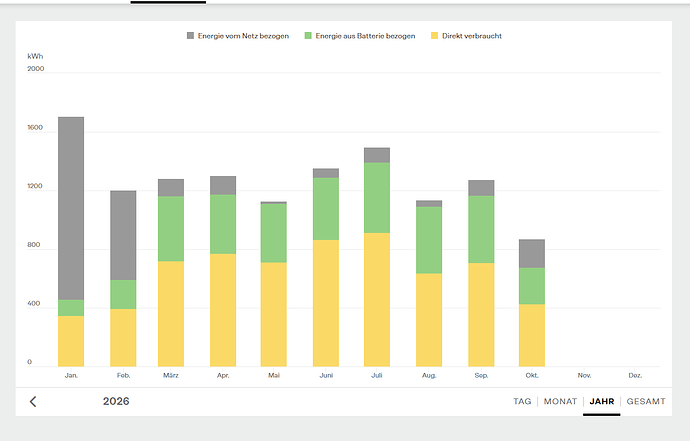Click the 'März' axis label
This screenshot has width=690, height=441.
click(171, 375)
